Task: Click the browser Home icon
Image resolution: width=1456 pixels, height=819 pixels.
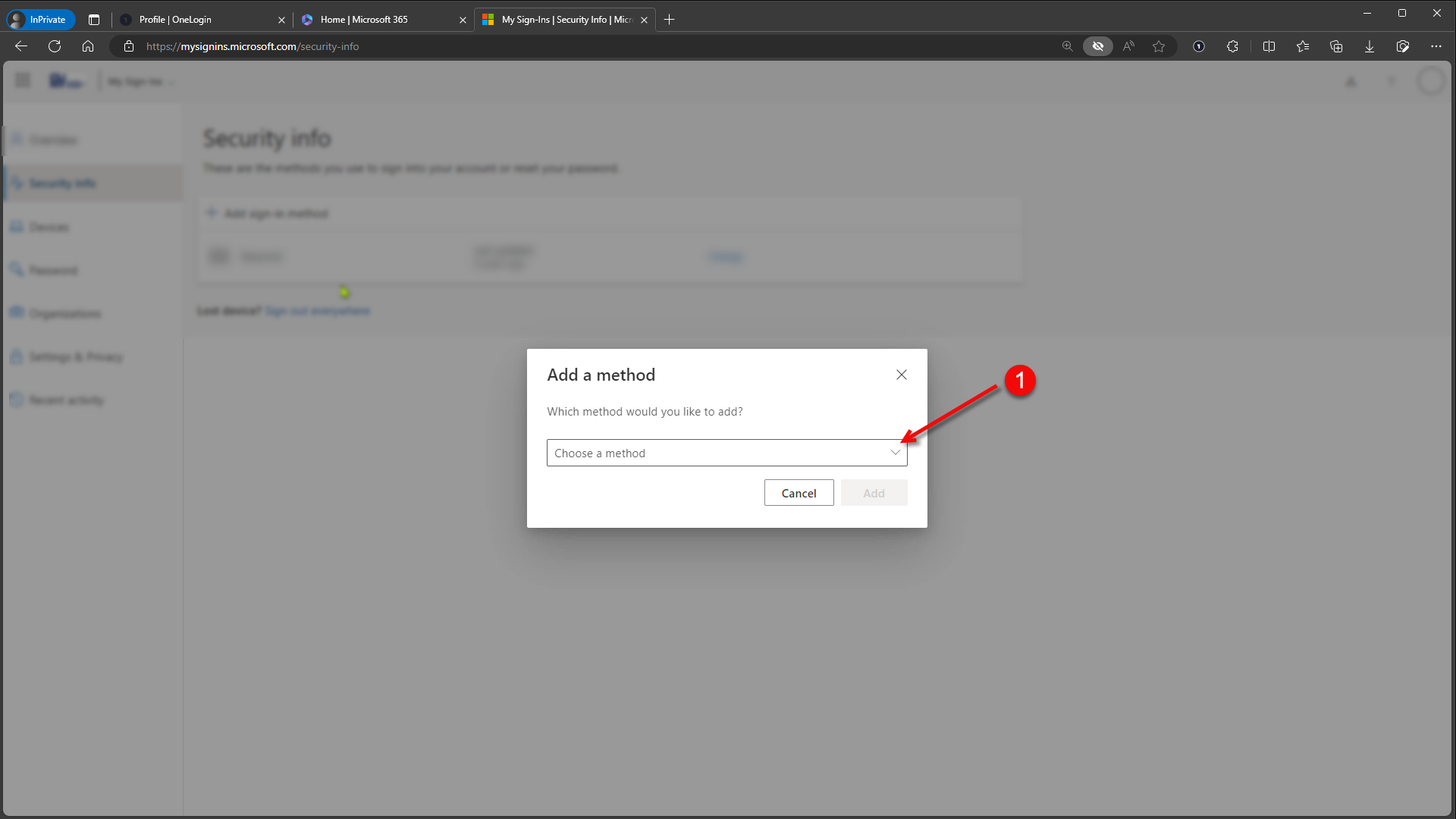Action: click(x=88, y=46)
